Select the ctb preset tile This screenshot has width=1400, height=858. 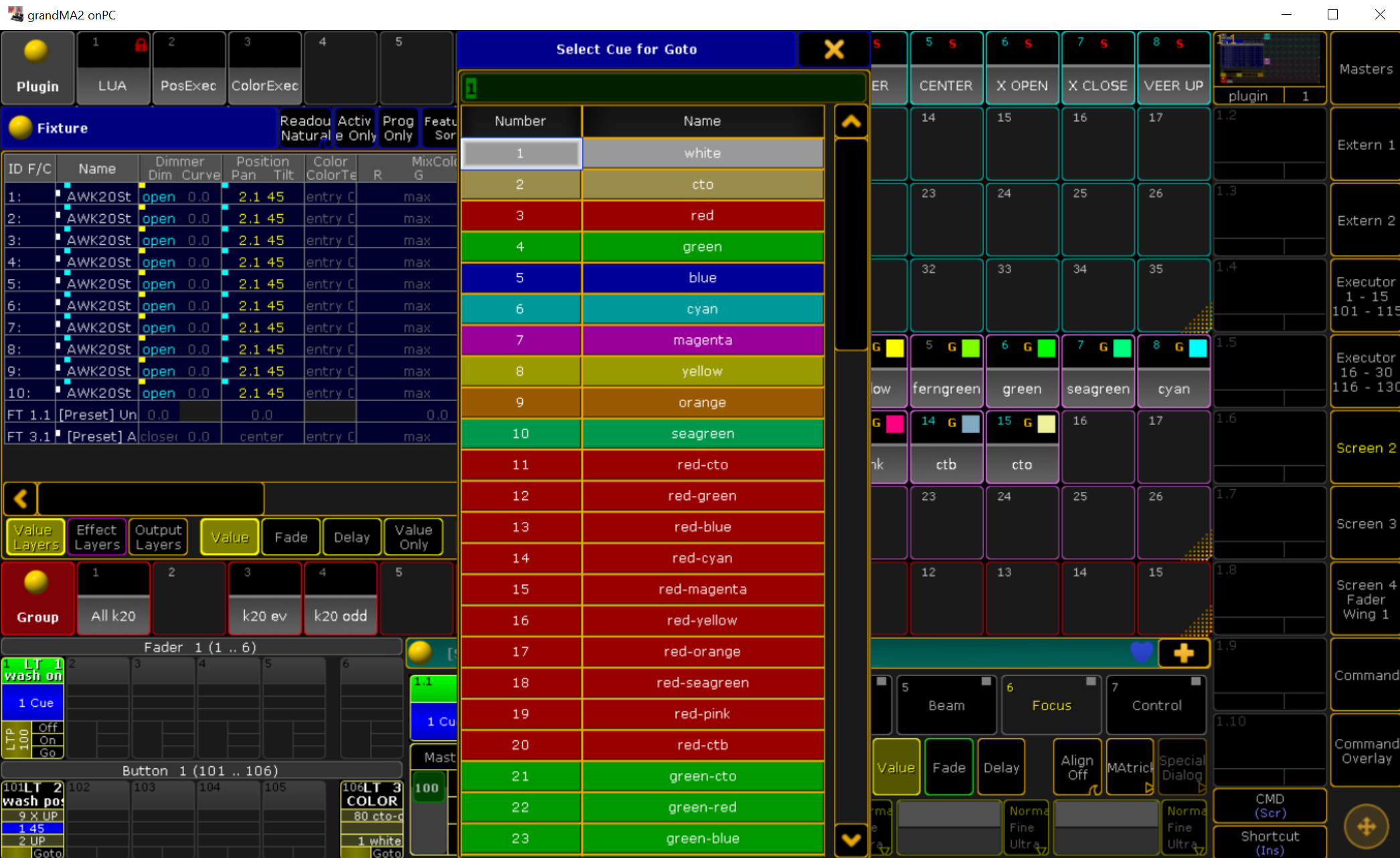(946, 448)
